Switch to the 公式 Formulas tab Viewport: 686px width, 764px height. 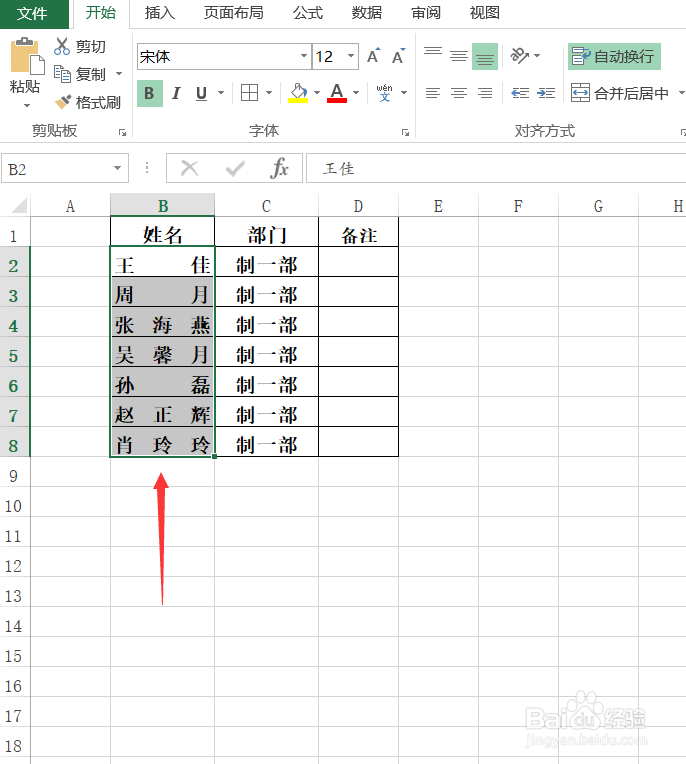[308, 13]
